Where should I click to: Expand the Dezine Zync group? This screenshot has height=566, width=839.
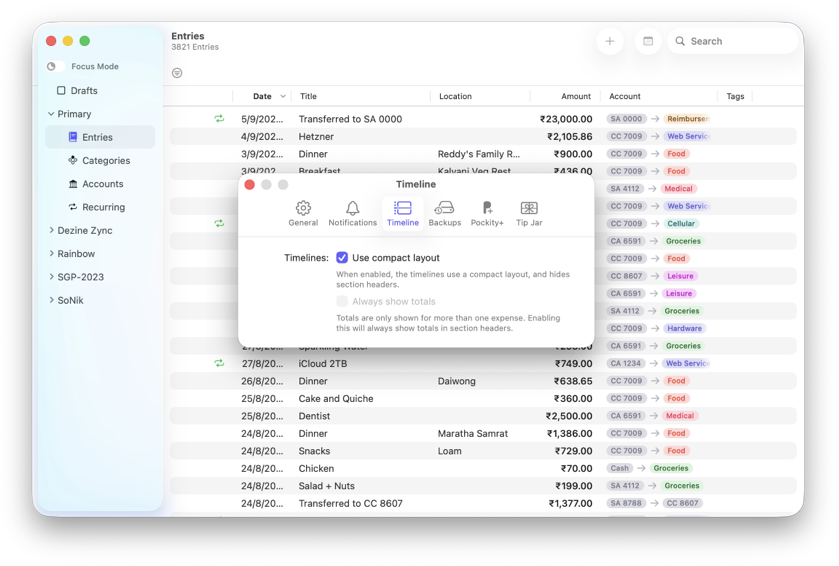tap(51, 230)
